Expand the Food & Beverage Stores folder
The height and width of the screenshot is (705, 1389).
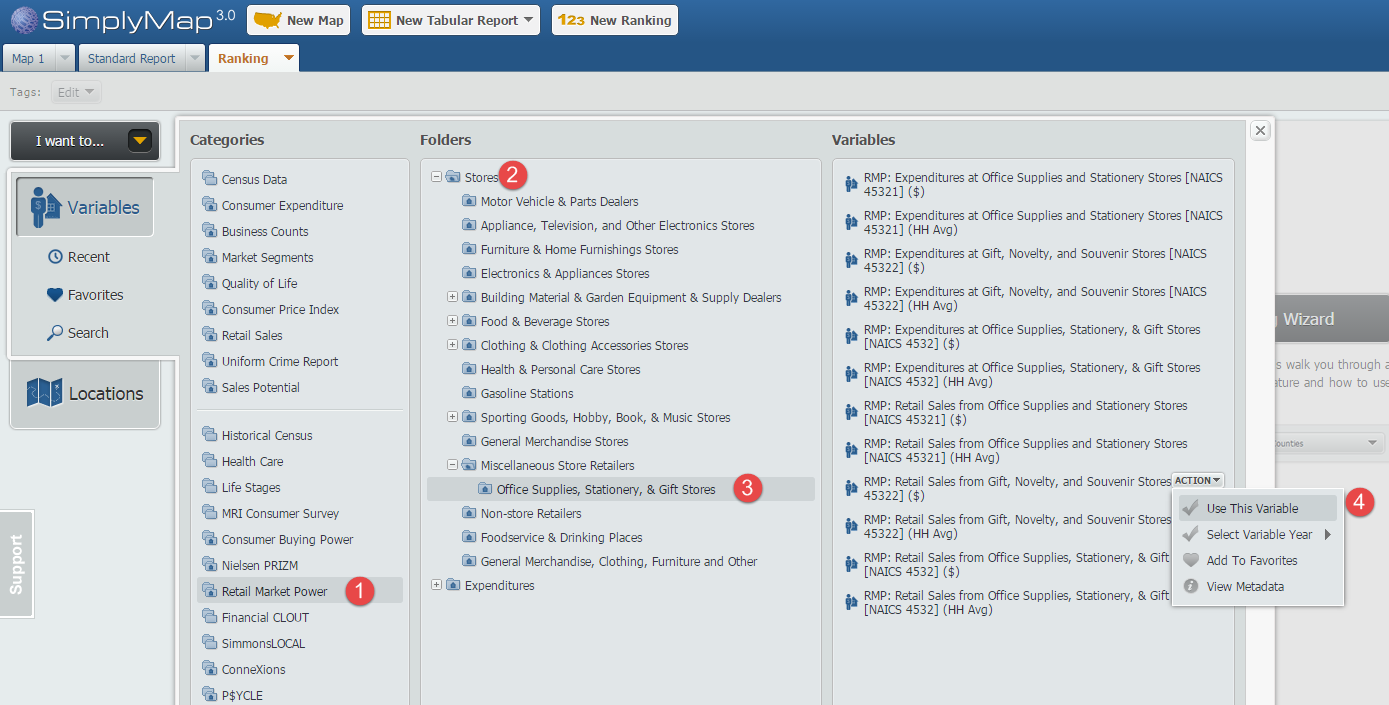pos(453,321)
